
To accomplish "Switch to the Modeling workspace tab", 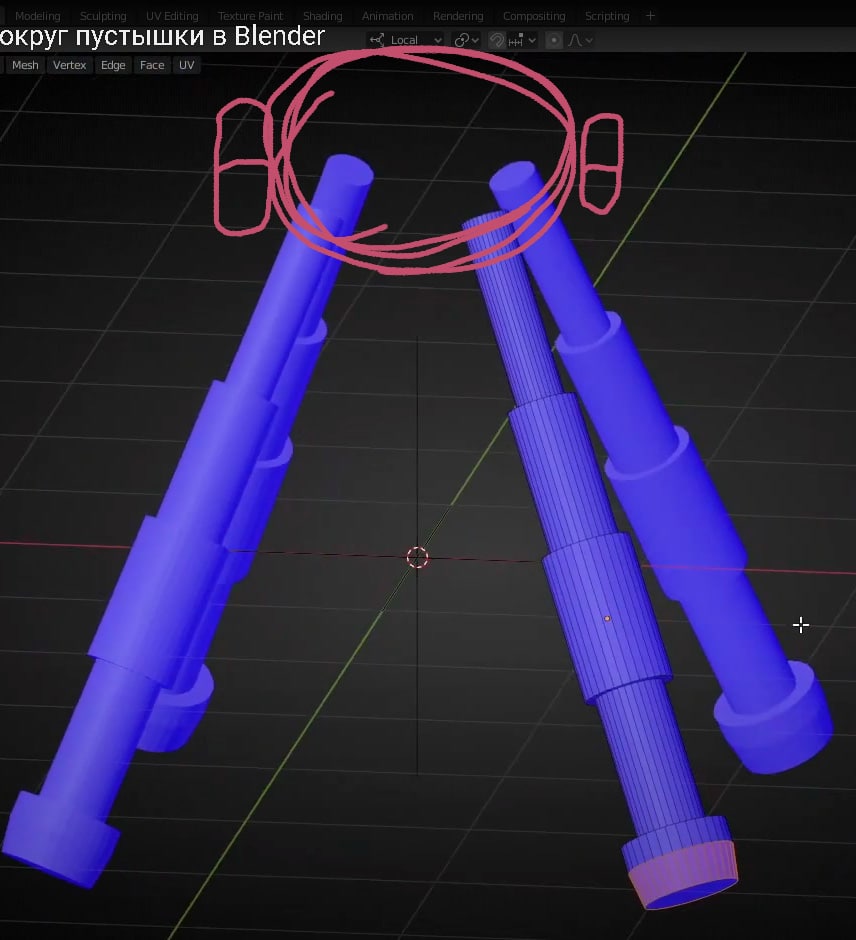I will point(37,16).
